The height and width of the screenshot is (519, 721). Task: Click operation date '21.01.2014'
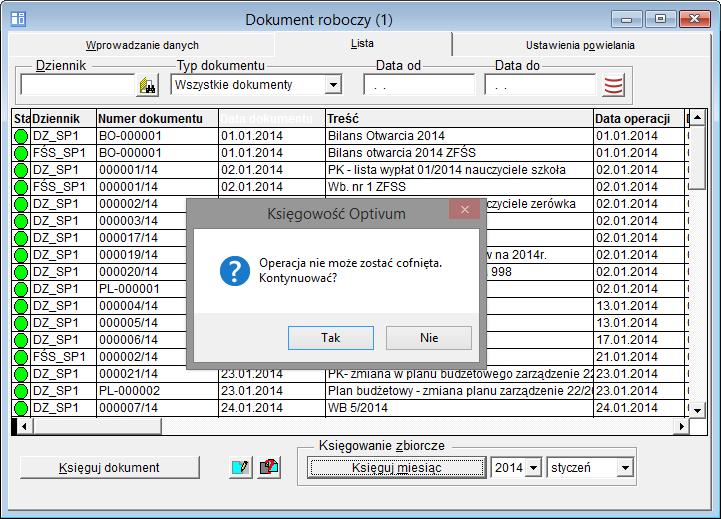(627, 357)
